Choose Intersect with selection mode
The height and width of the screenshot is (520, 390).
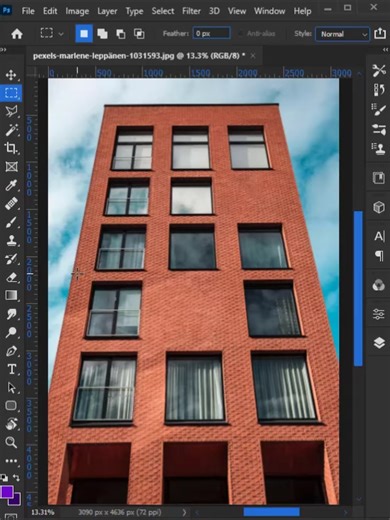(x=139, y=34)
